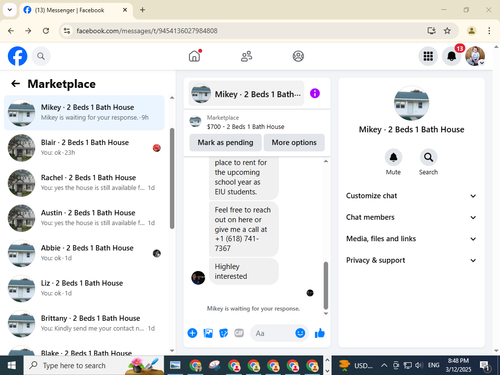Viewport: 500px width, 375px height.
Task: Choose a GIF in composer
Action: [239, 333]
